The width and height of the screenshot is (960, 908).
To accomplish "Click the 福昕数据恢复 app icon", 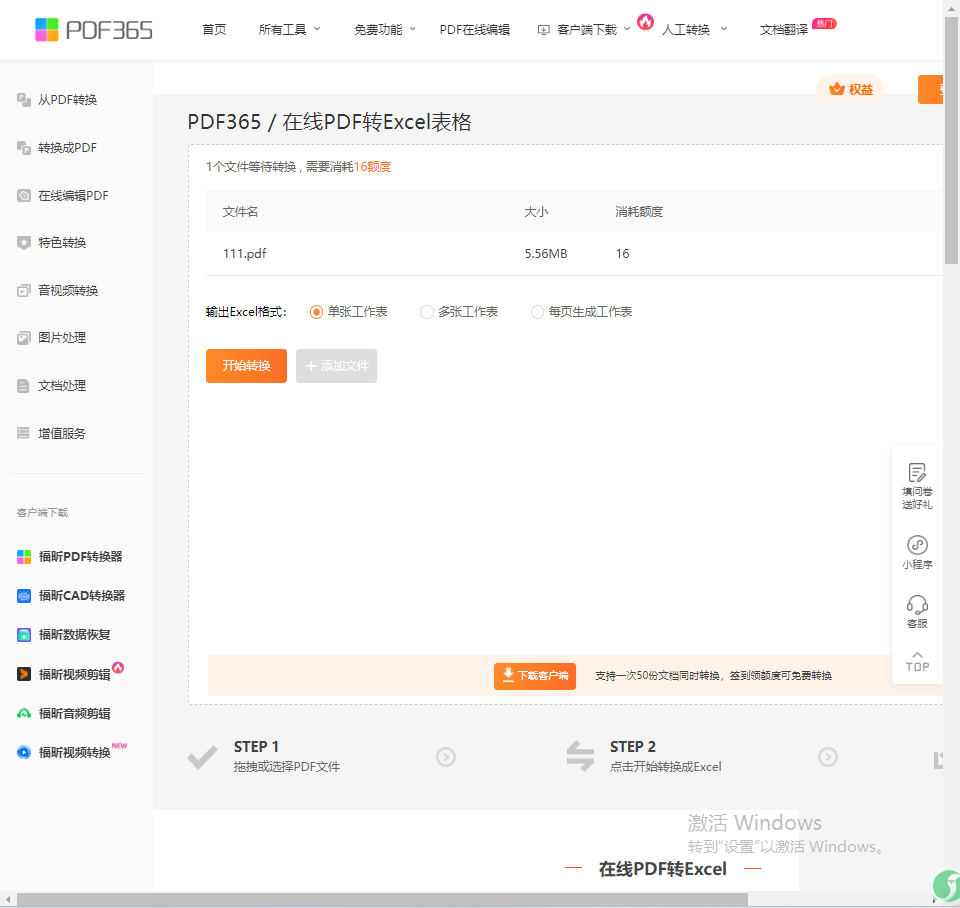I will coord(24,635).
